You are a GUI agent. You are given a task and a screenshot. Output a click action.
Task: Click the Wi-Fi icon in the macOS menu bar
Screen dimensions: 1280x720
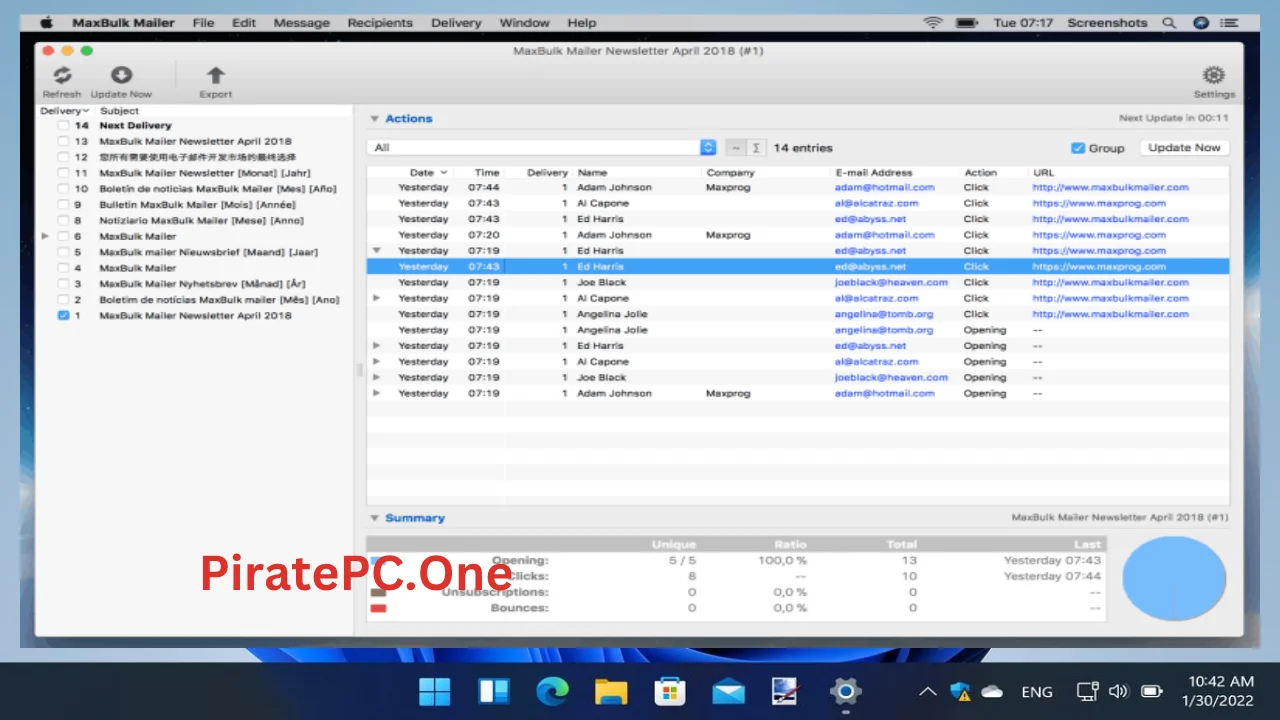click(x=933, y=23)
